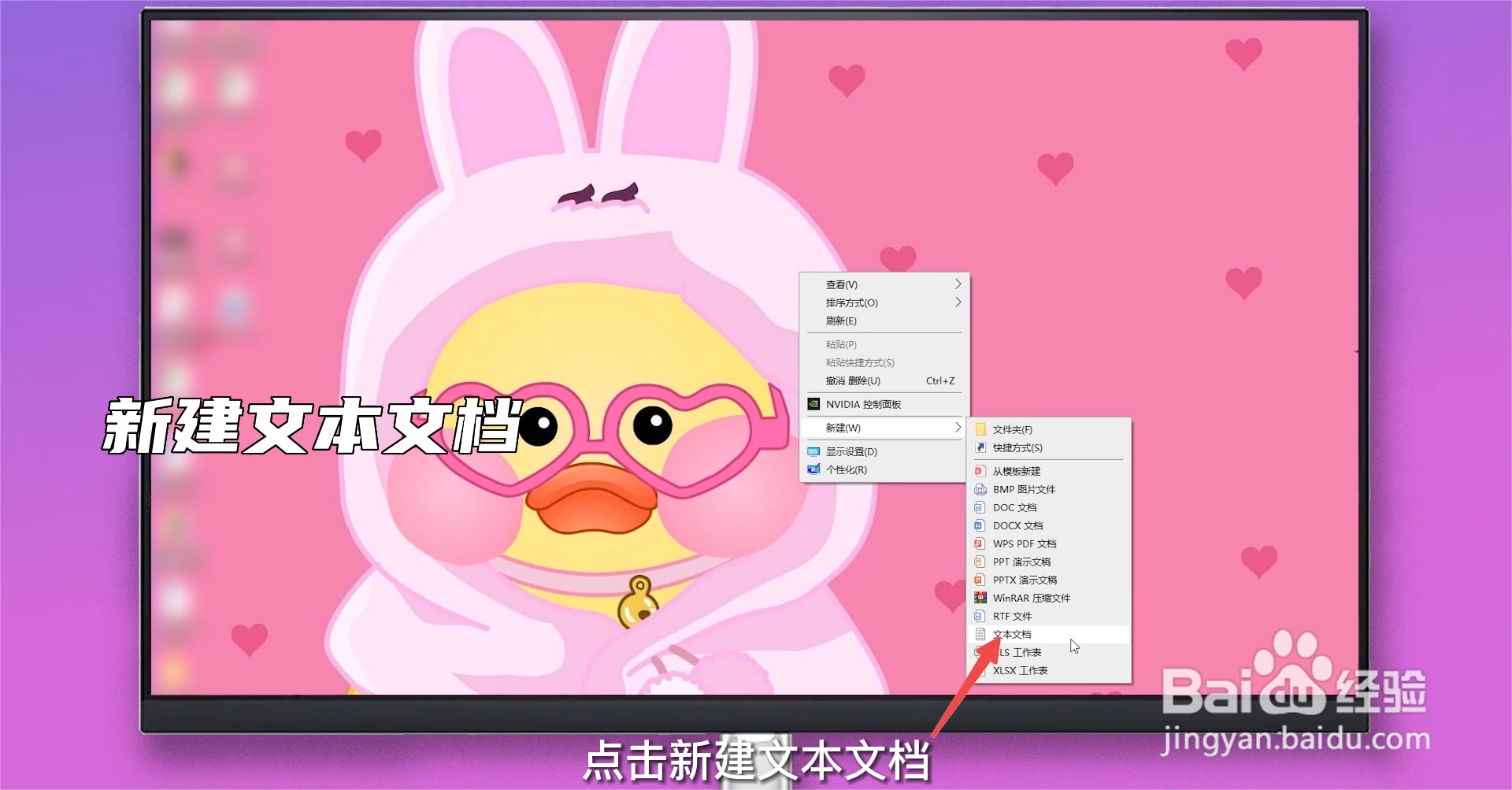The image size is (1512, 790).
Task: Select XLSX 工作表 in the new submenu
Action: 1049,670
